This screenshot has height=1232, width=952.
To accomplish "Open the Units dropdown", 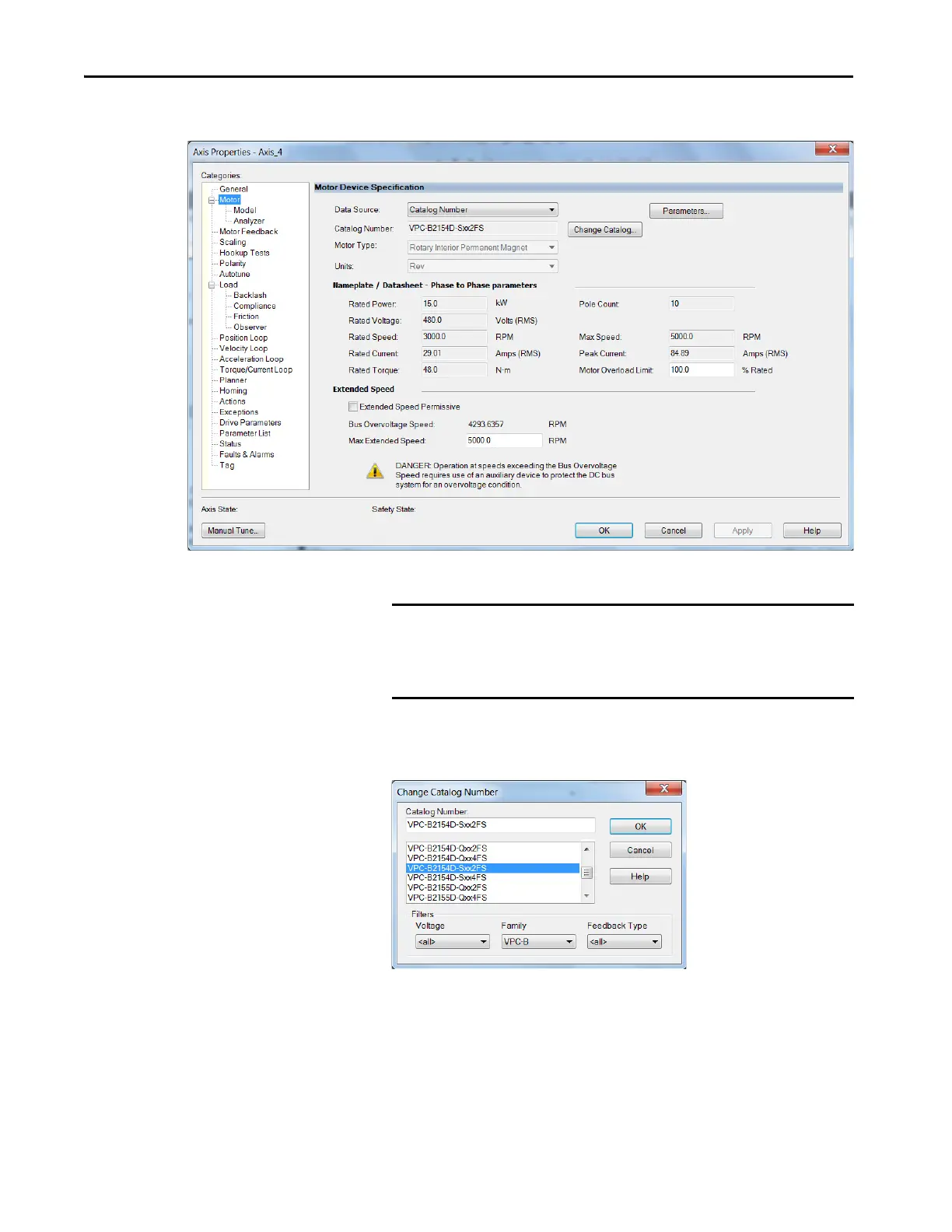I will tap(482, 266).
